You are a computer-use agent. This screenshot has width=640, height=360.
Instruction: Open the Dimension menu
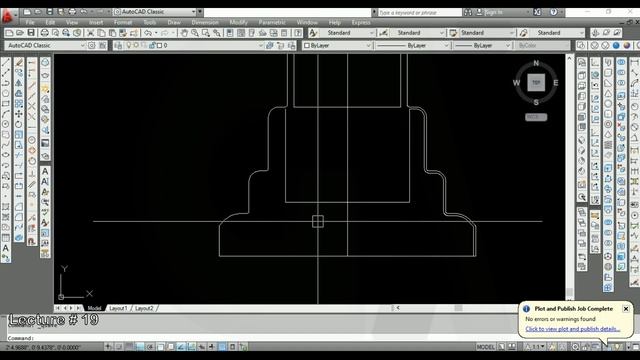(205, 22)
